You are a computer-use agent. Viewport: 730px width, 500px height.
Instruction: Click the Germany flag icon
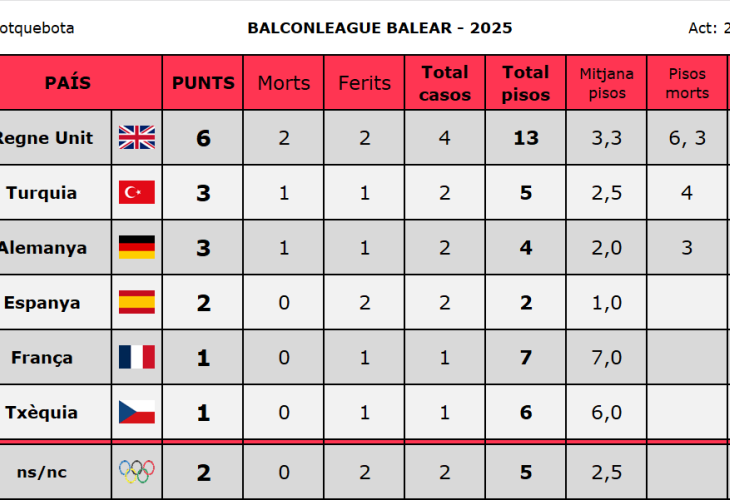(x=136, y=248)
